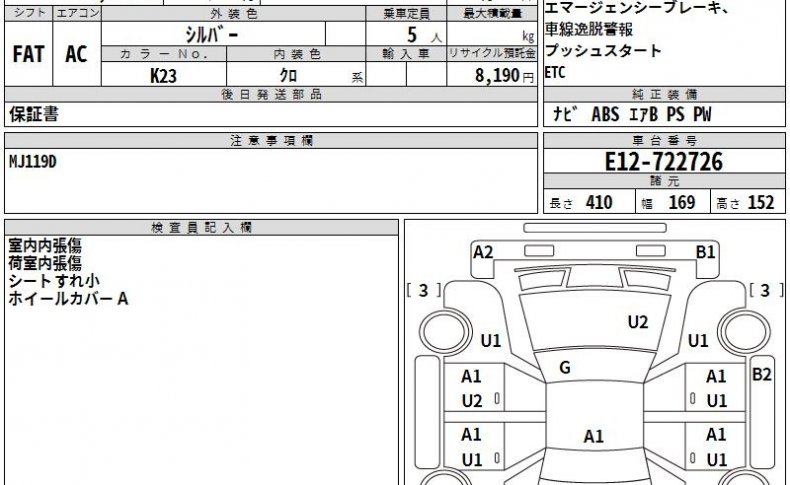The width and height of the screenshot is (790, 485).
Task: Click the 'FAT' shift value
Action: 28,54
